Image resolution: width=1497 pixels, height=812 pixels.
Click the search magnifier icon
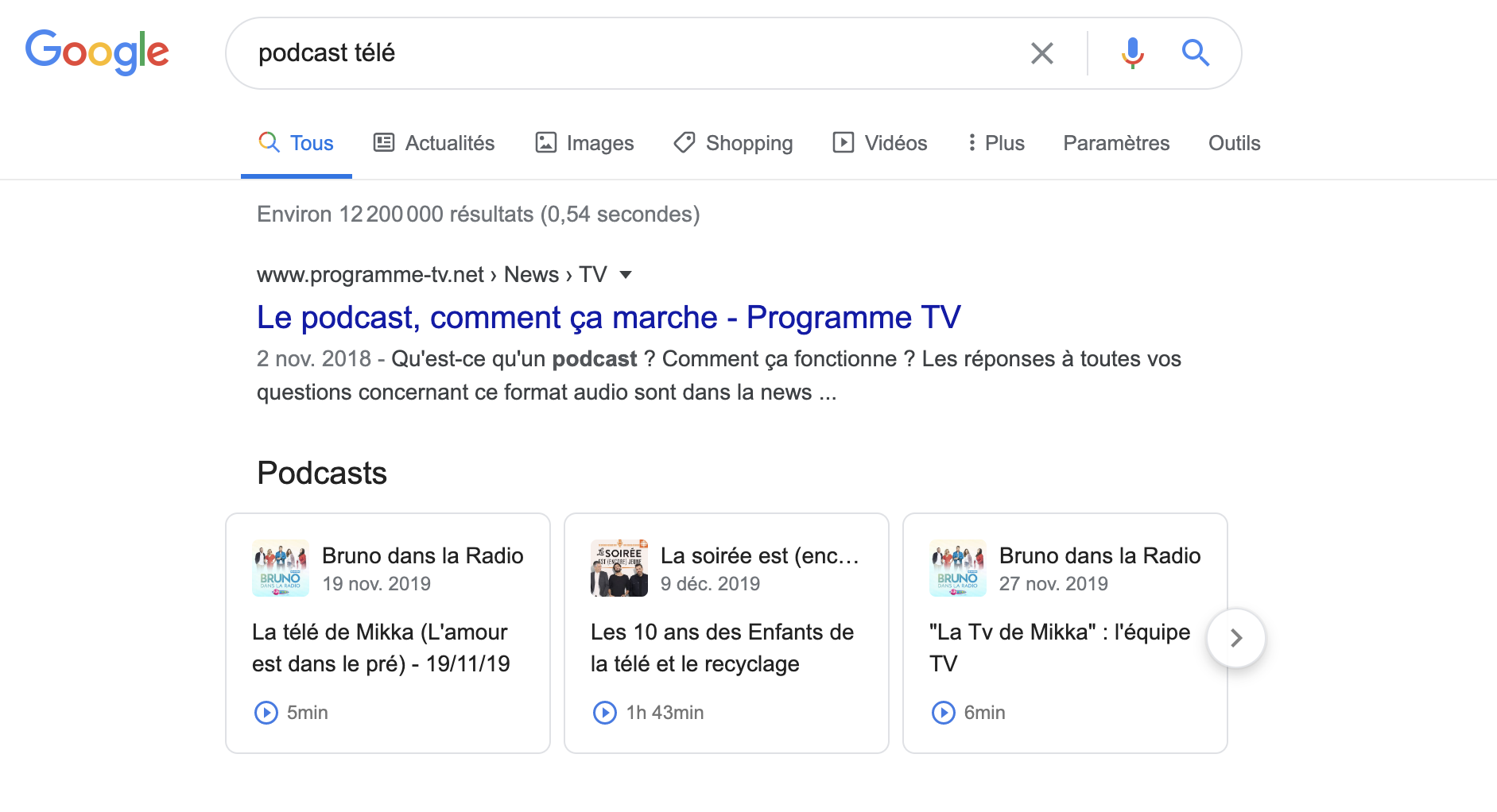(x=1195, y=52)
